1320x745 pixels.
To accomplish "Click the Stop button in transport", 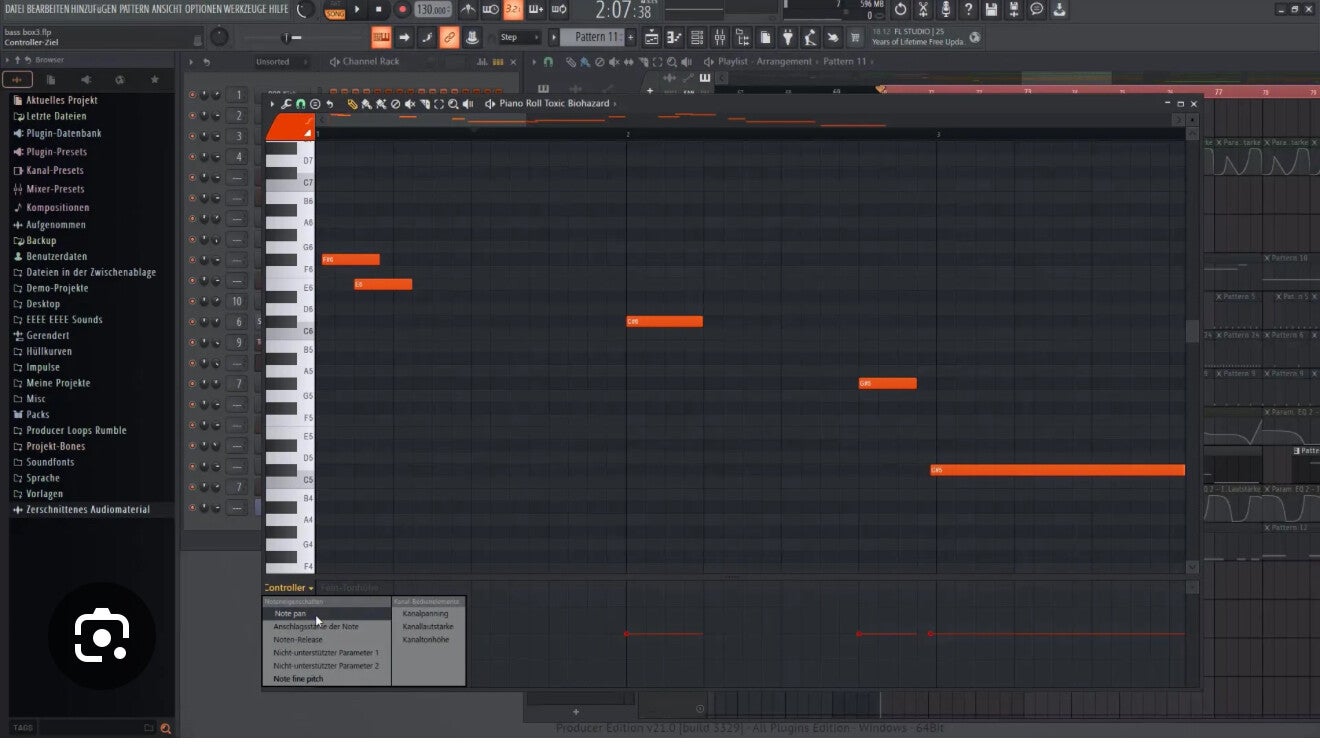I will pyautogui.click(x=379, y=10).
